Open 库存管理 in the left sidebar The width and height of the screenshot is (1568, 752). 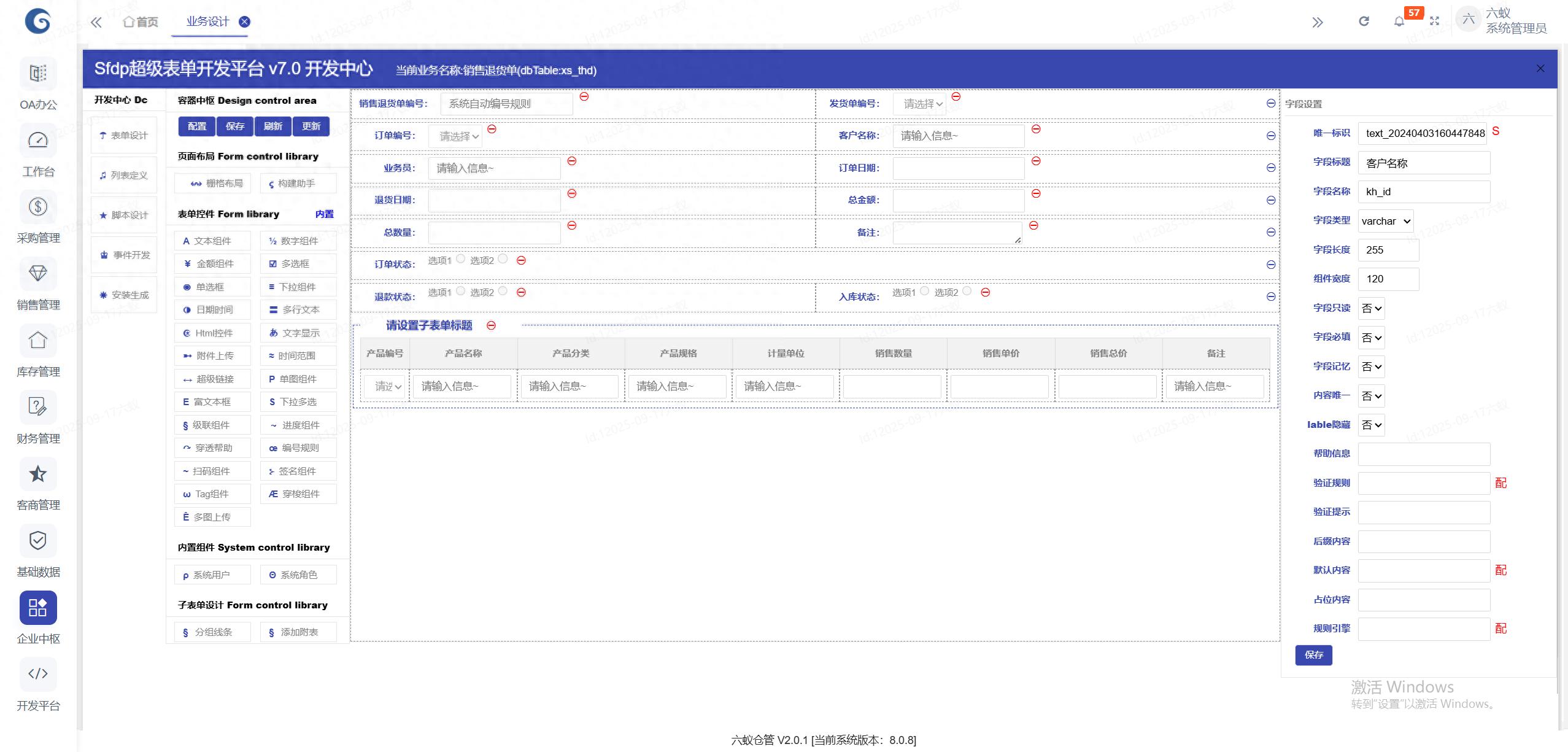pos(38,350)
